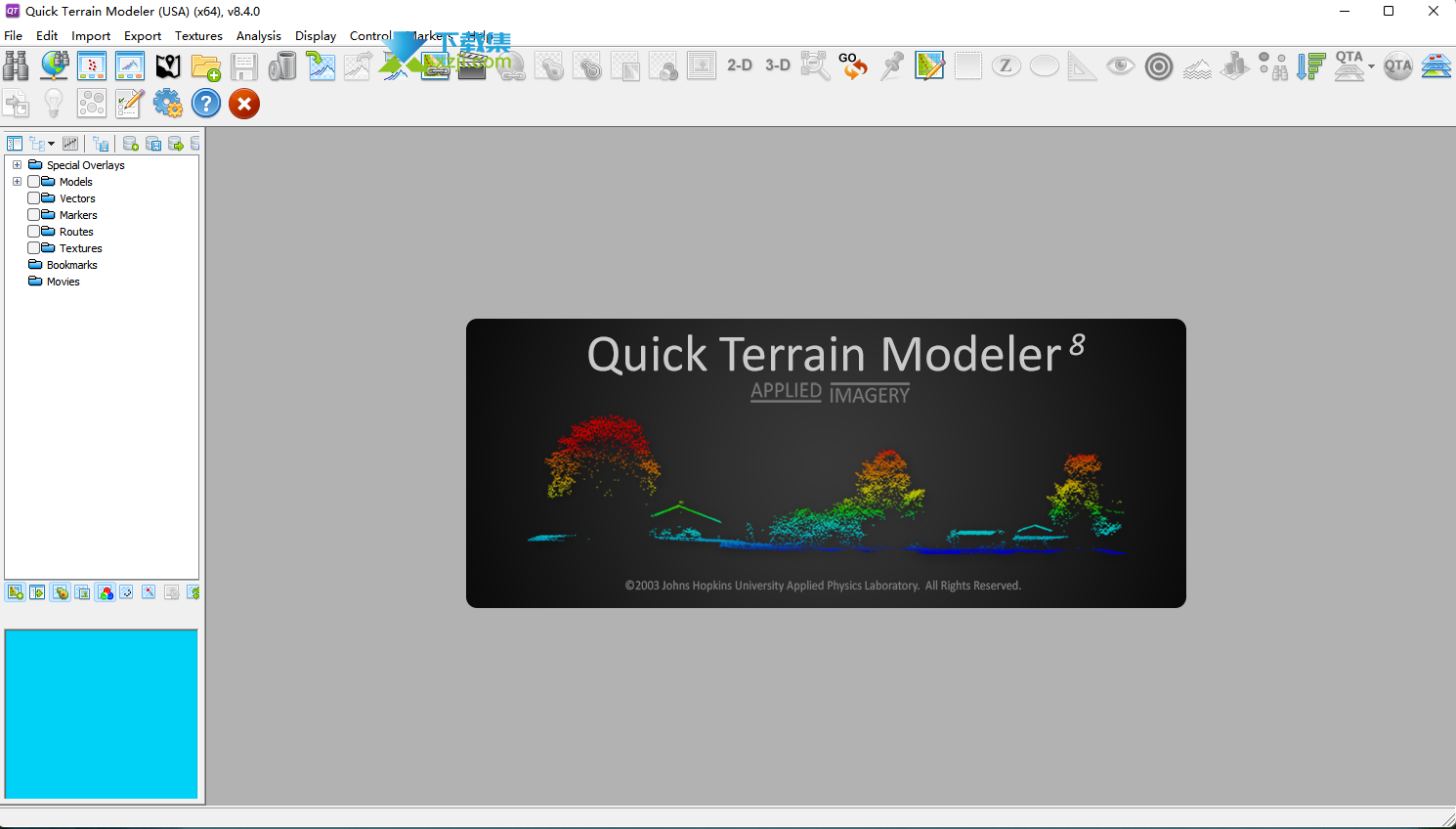1456x829 pixels.
Task: Click the red circle X icon
Action: 244,104
